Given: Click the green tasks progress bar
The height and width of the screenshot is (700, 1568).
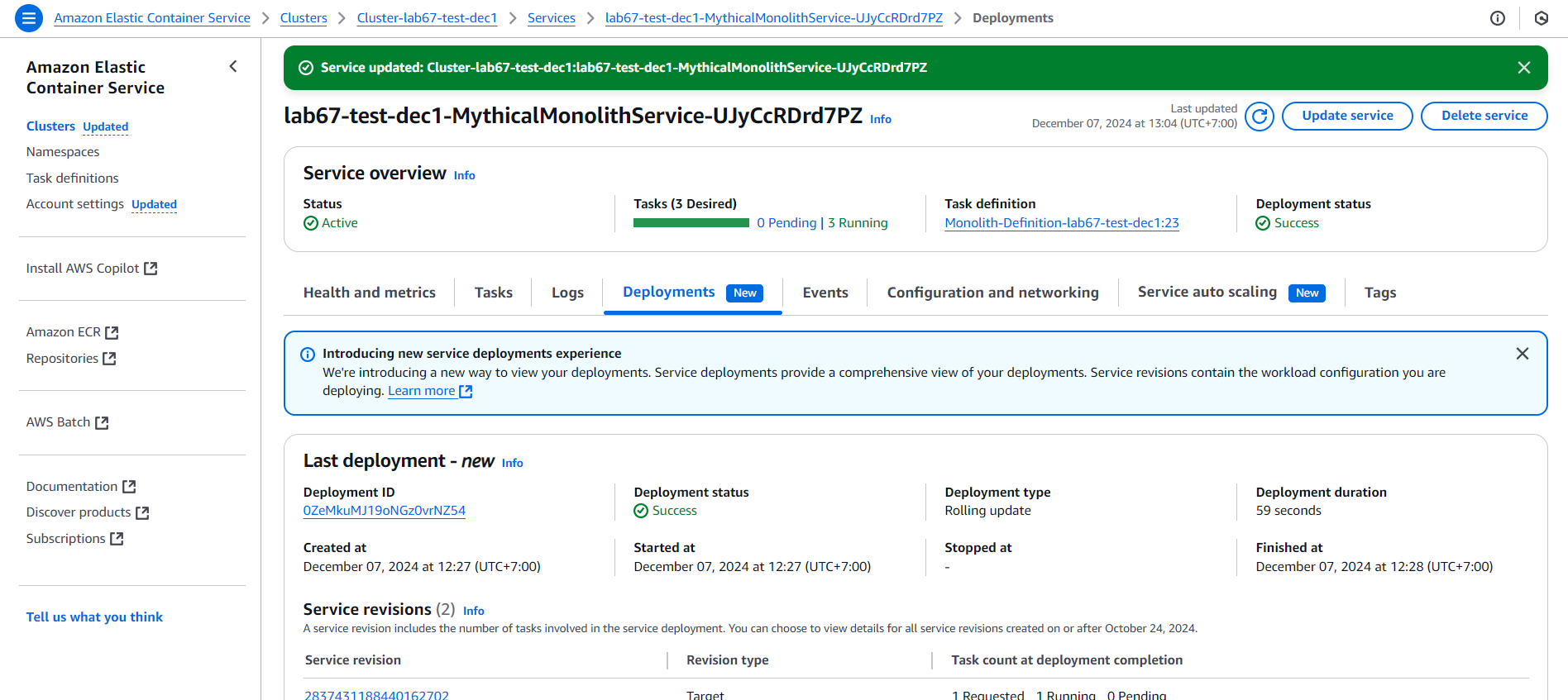Looking at the screenshot, I should coord(691,223).
